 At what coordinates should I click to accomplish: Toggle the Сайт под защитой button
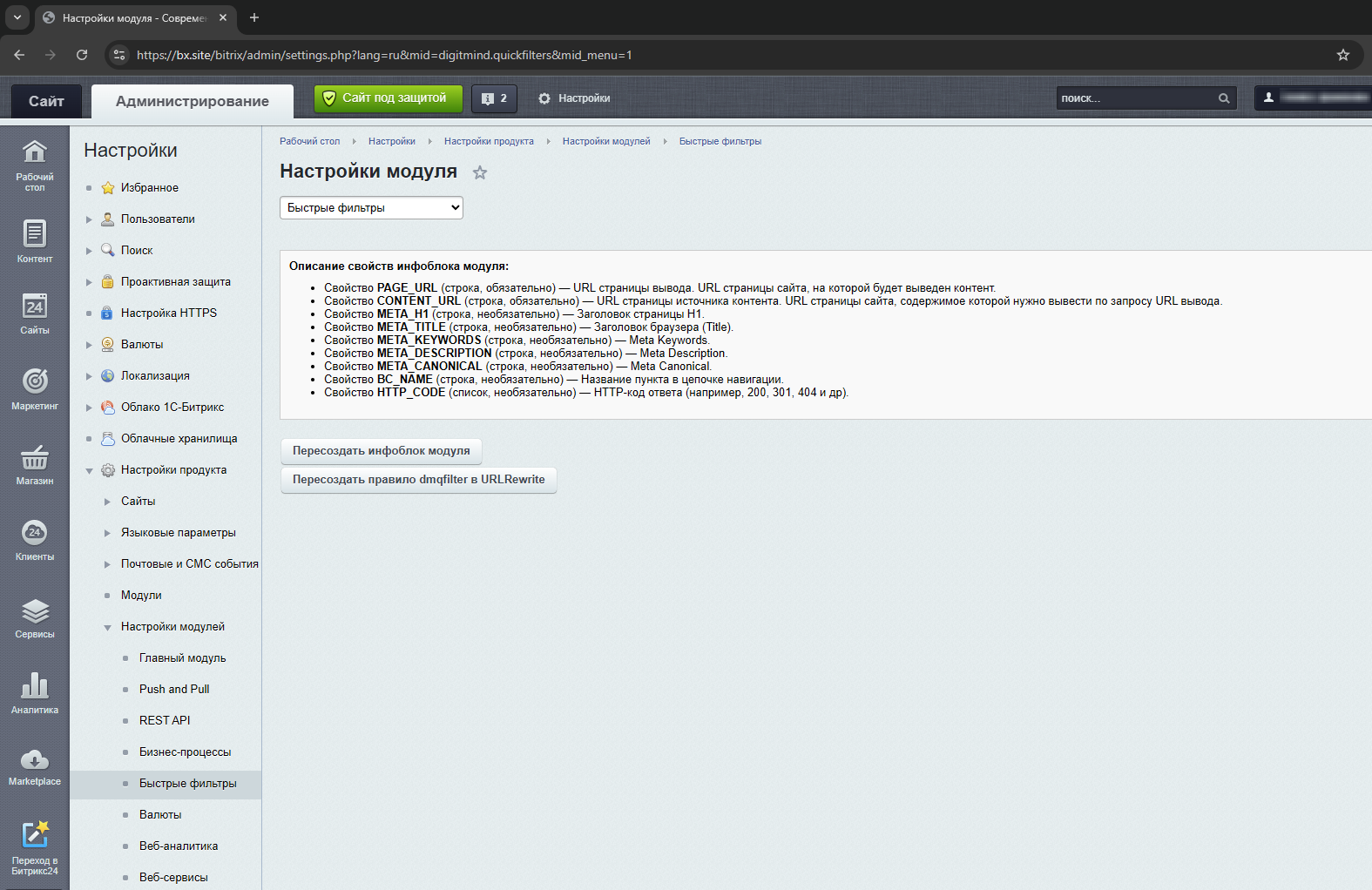coord(389,98)
